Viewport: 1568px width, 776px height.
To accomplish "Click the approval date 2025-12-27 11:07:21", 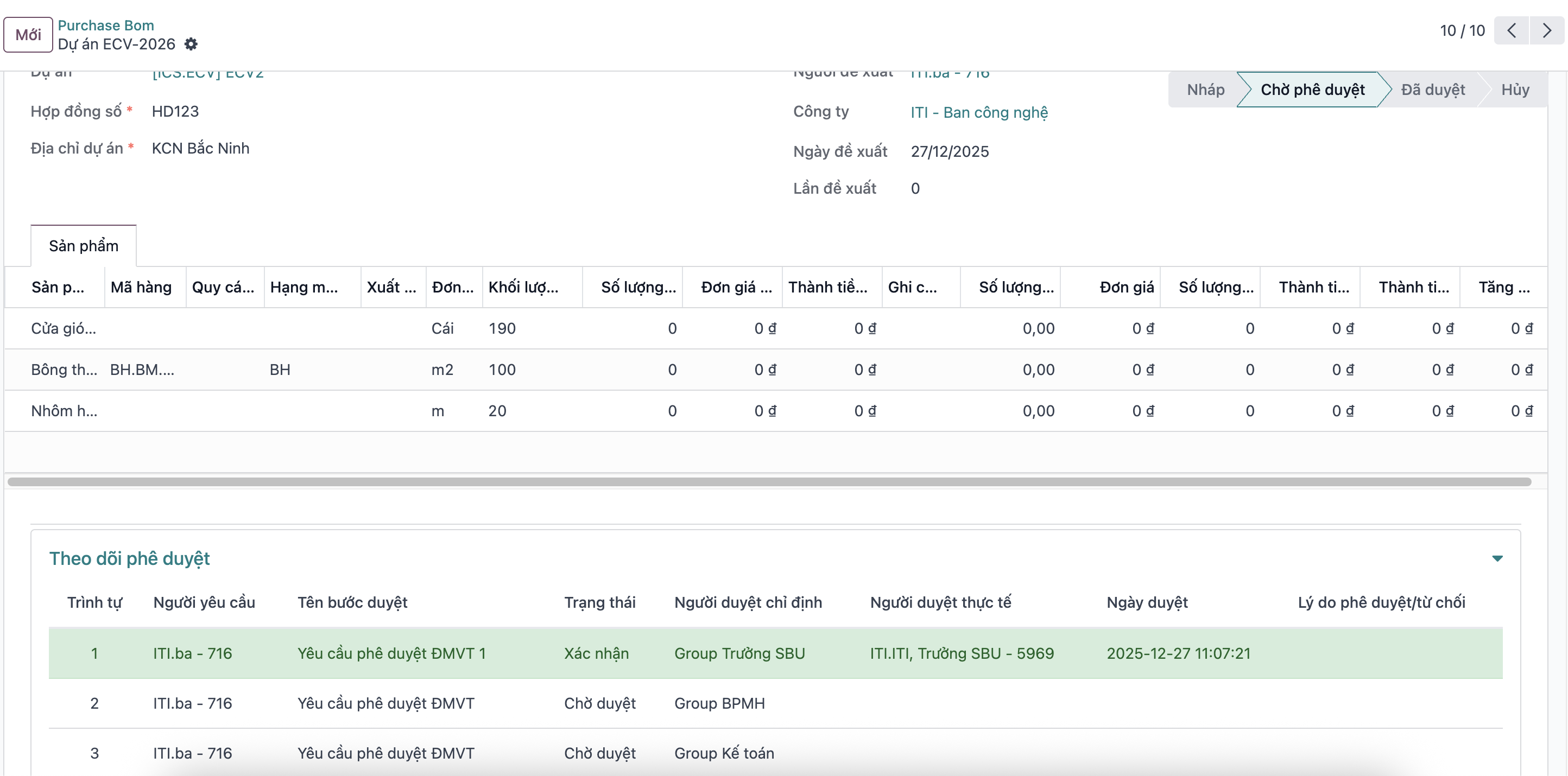I will click(x=1178, y=653).
